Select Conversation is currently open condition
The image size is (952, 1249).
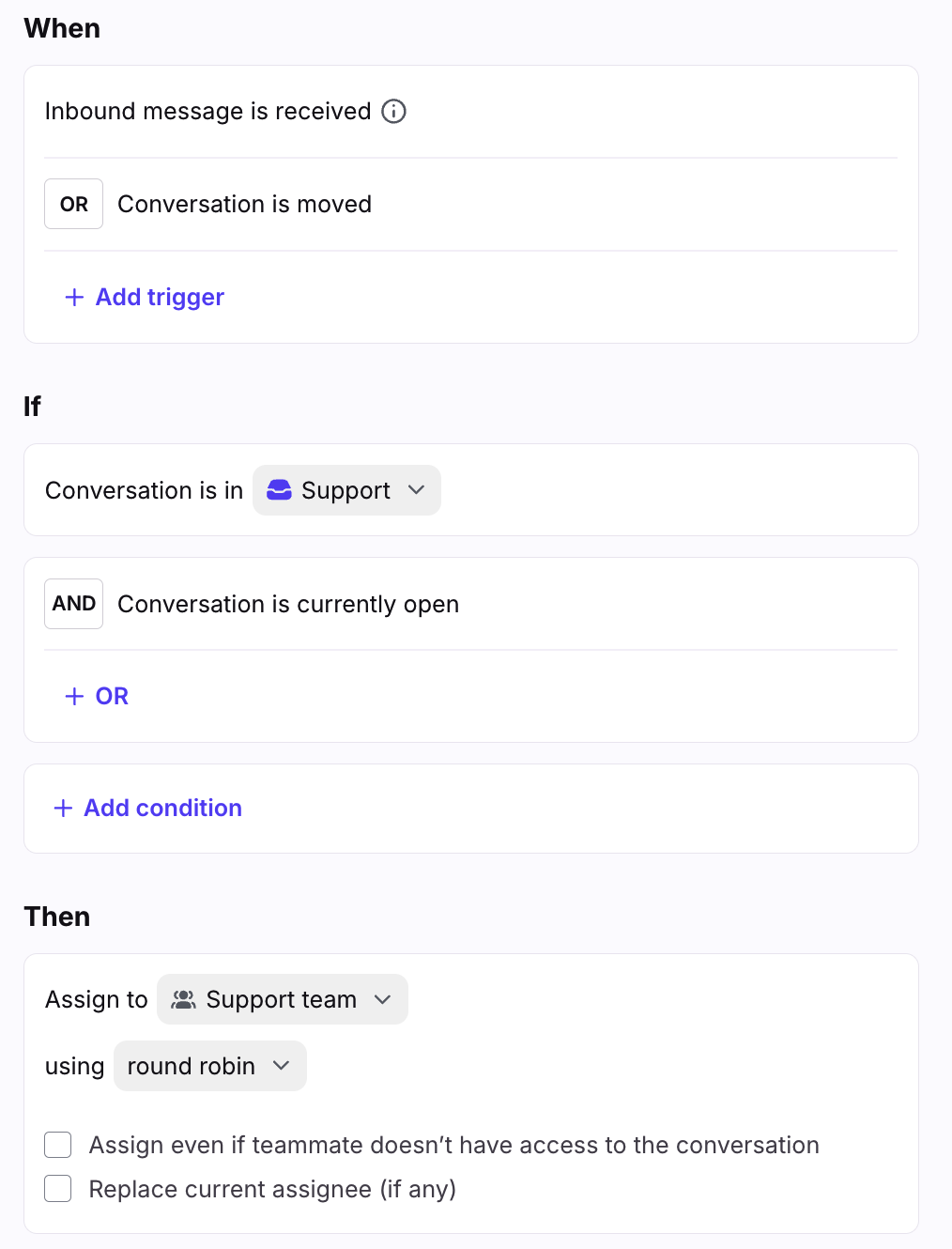click(287, 604)
